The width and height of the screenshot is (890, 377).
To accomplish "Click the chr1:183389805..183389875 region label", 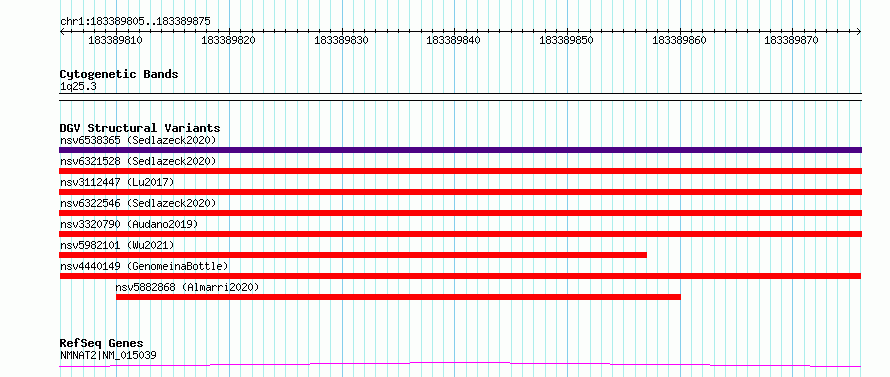I will point(135,22).
